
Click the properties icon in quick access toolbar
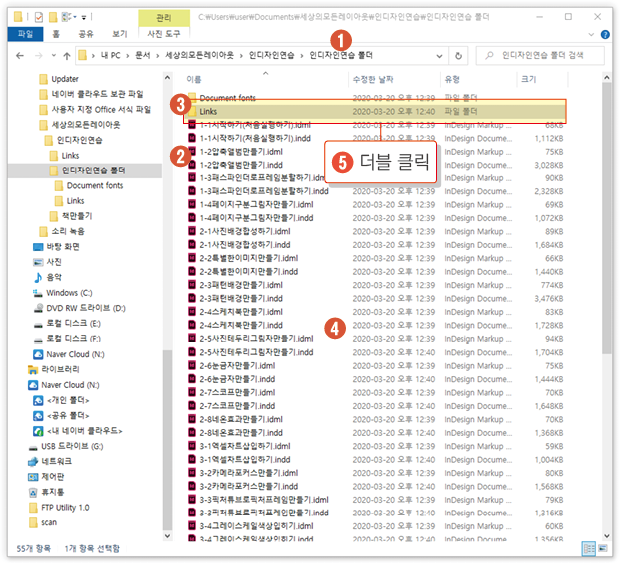[x=39, y=17]
